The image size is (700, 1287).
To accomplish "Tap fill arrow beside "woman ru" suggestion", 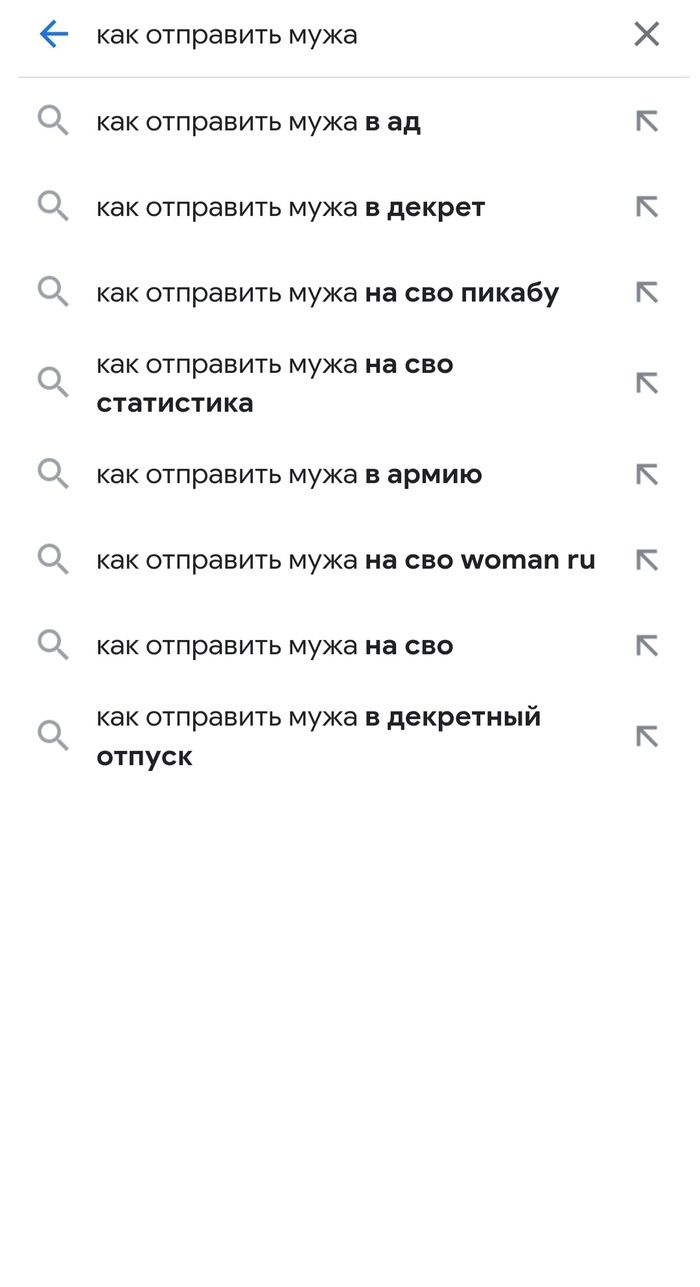I will point(647,560).
